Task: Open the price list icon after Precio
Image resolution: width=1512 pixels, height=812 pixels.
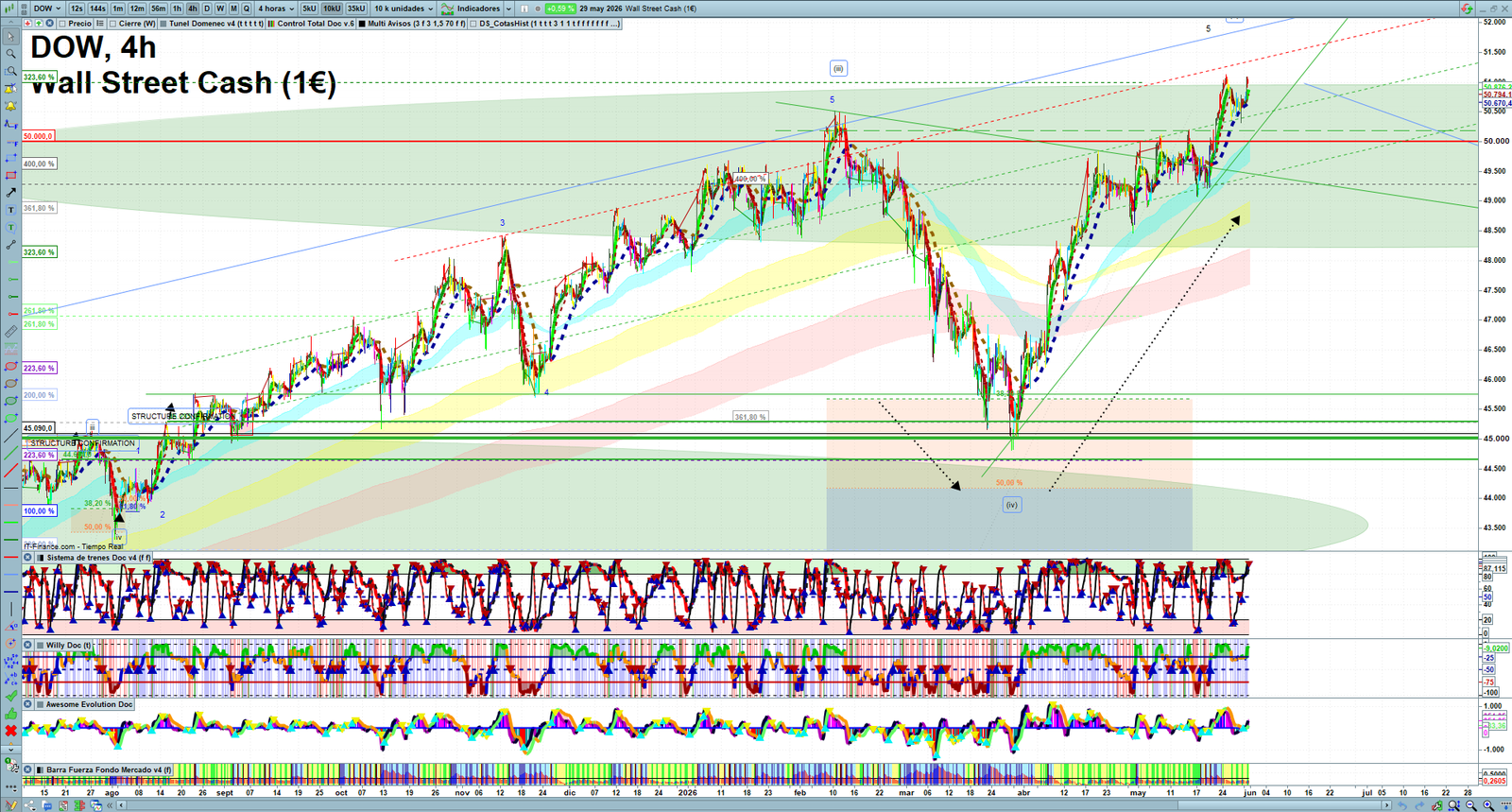Action: (100, 24)
